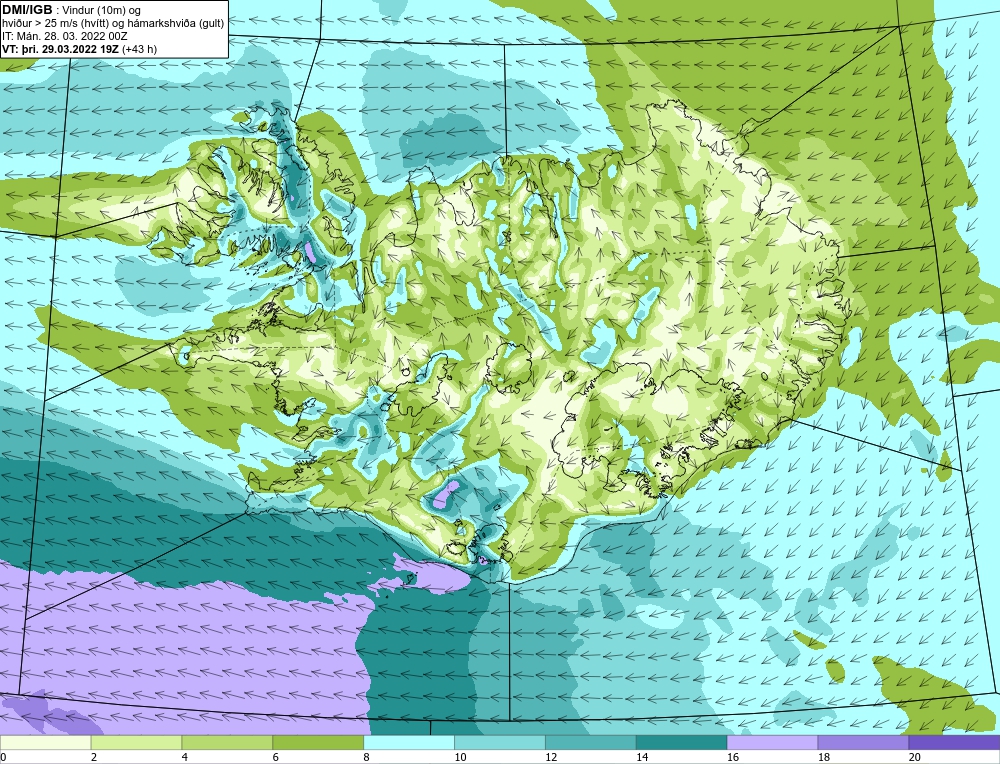Click the 10–12 m/s turquoise legend swatch
The height and width of the screenshot is (764, 1000).
click(500, 743)
